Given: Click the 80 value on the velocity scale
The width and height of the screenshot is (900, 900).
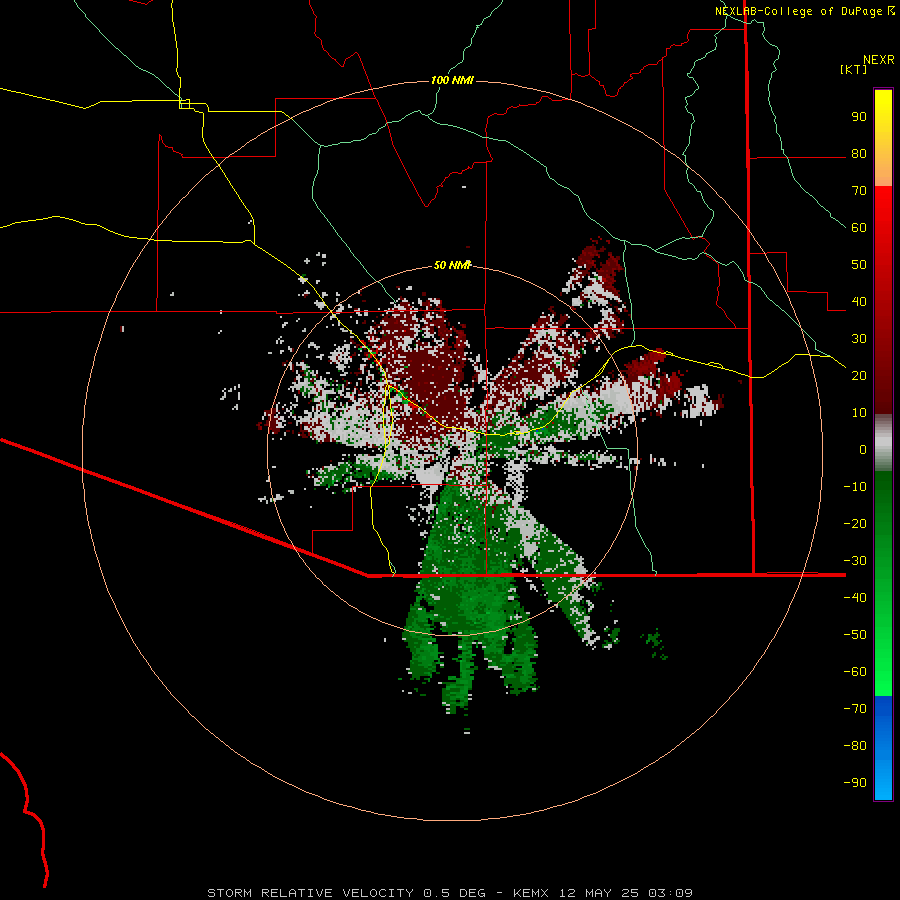Looking at the screenshot, I should pyautogui.click(x=859, y=154).
